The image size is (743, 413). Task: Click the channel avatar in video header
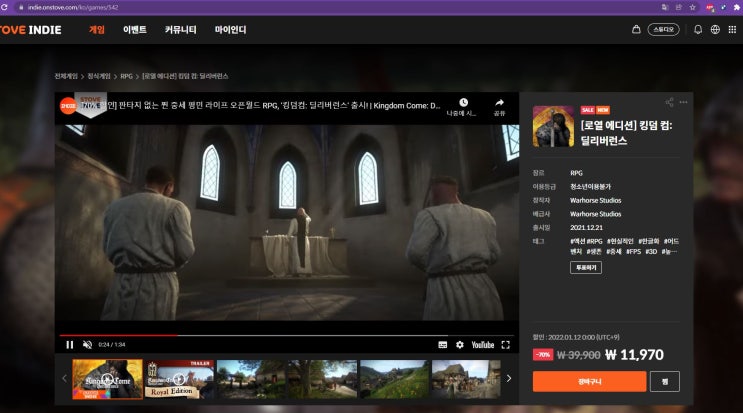point(68,106)
